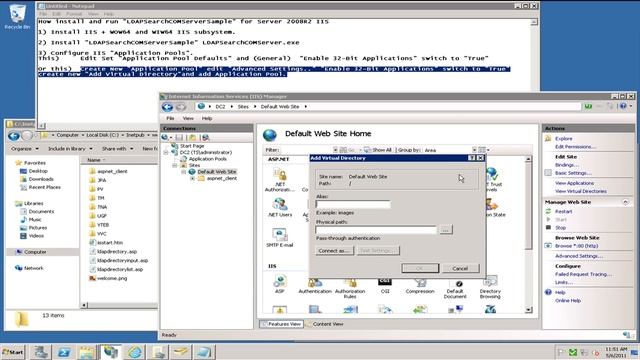Click the Alias input field

tap(353, 204)
